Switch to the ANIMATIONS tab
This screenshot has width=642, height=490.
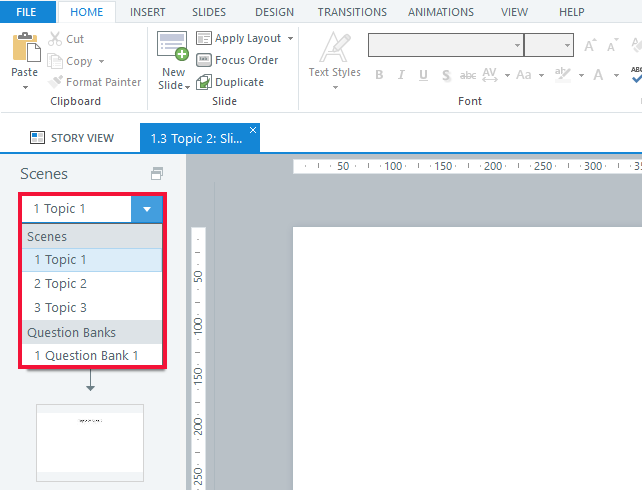tap(441, 12)
